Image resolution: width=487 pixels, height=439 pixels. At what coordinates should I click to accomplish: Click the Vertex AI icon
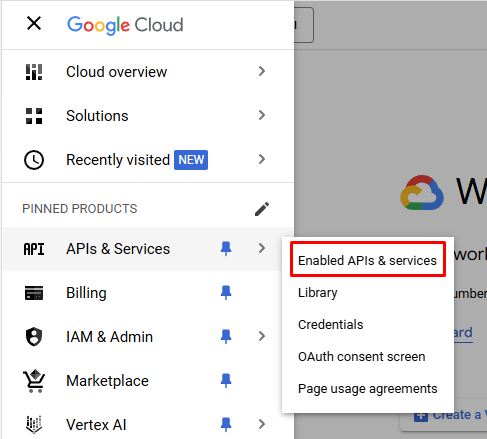click(34, 425)
